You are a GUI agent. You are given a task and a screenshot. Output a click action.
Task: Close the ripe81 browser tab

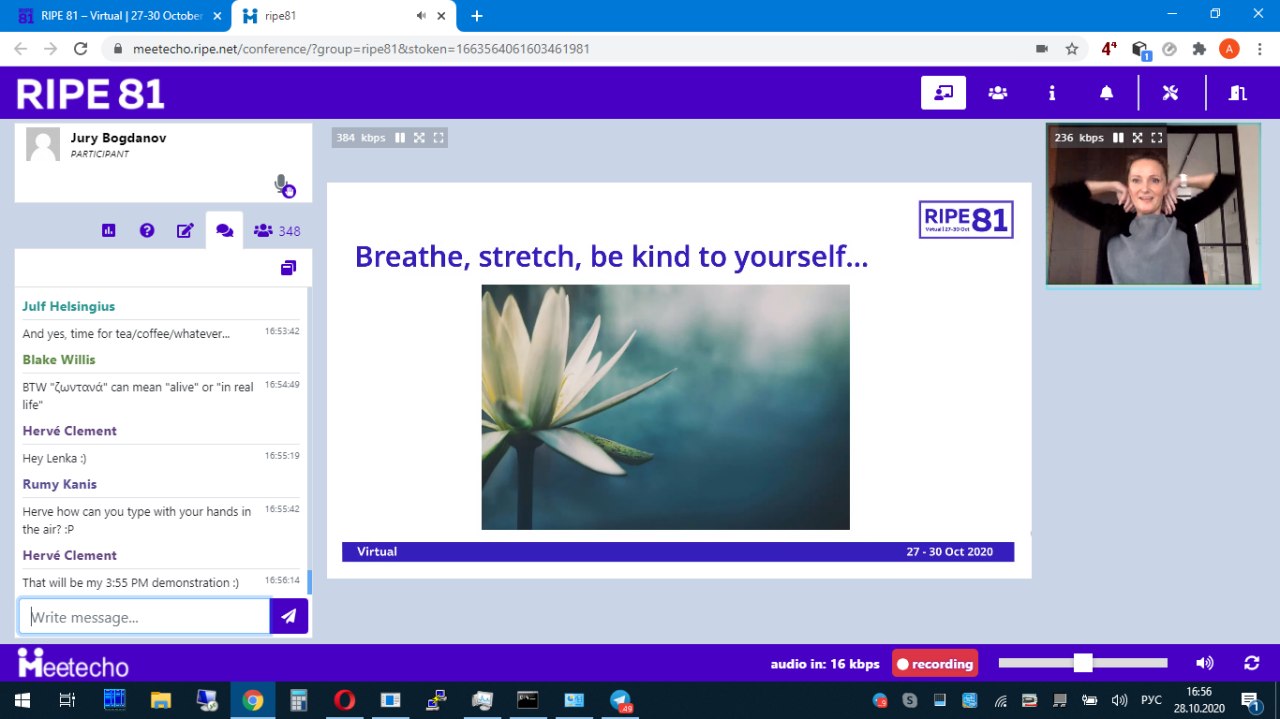(441, 16)
